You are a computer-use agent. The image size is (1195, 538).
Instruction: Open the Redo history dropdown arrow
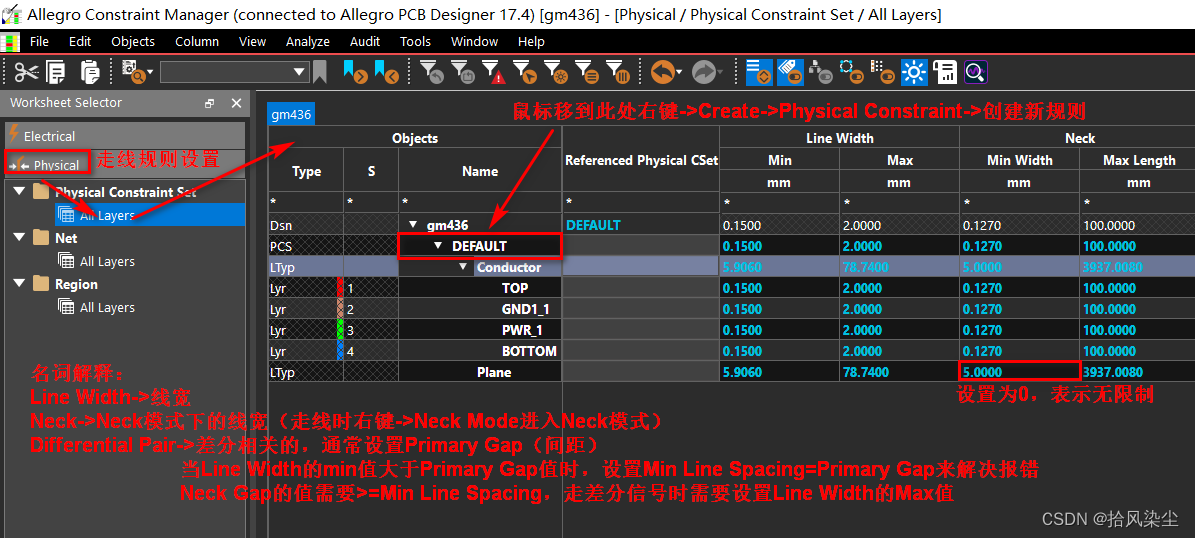pos(719,72)
